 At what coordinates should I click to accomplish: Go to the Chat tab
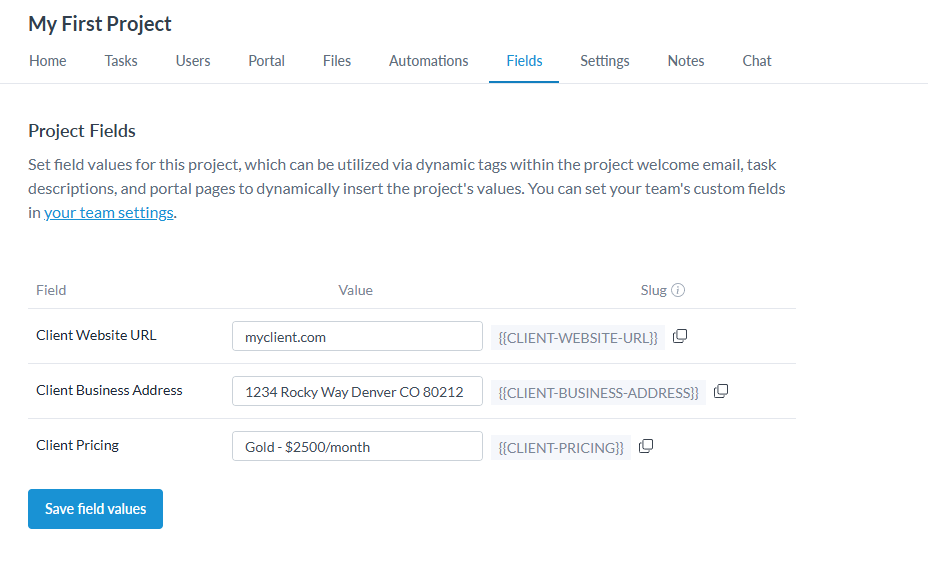[x=757, y=61]
